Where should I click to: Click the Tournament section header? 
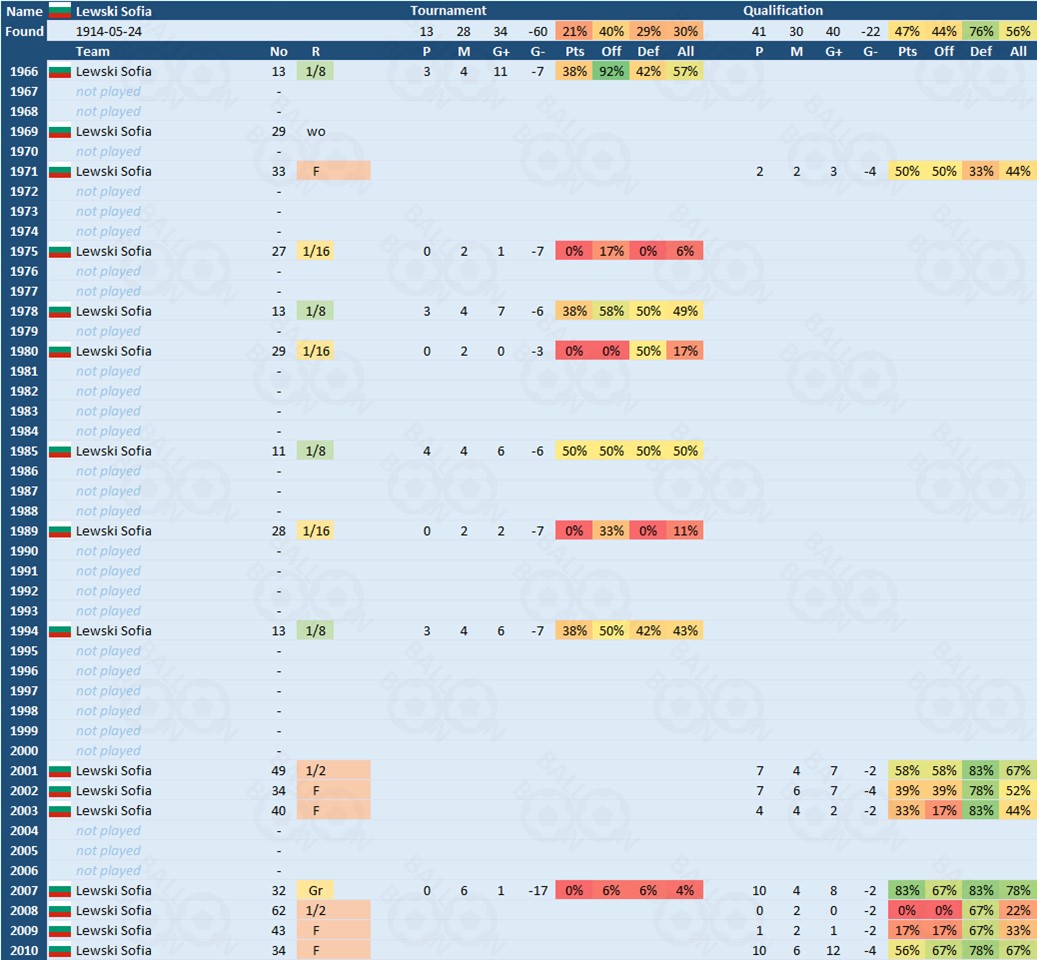448,11
